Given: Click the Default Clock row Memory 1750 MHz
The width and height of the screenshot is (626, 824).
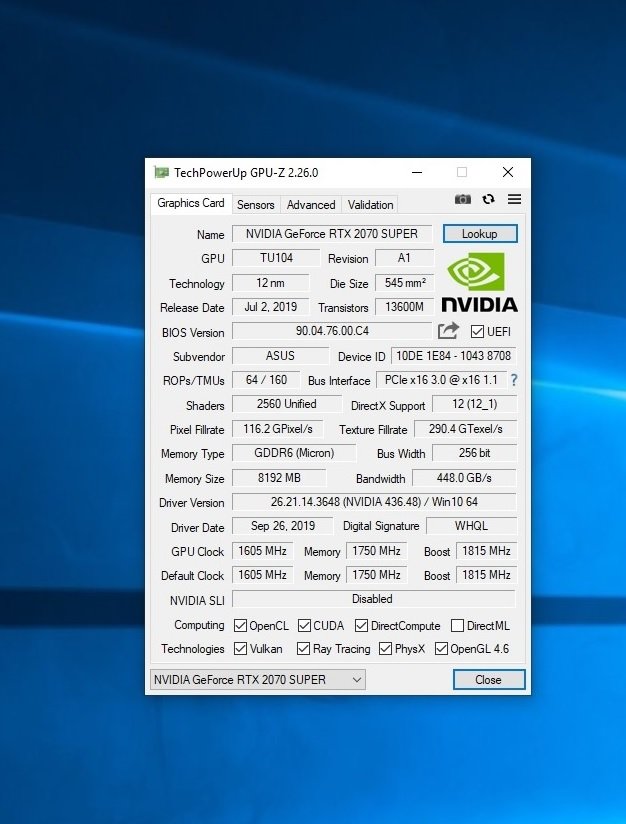Looking at the screenshot, I should pyautogui.click(x=376, y=575).
